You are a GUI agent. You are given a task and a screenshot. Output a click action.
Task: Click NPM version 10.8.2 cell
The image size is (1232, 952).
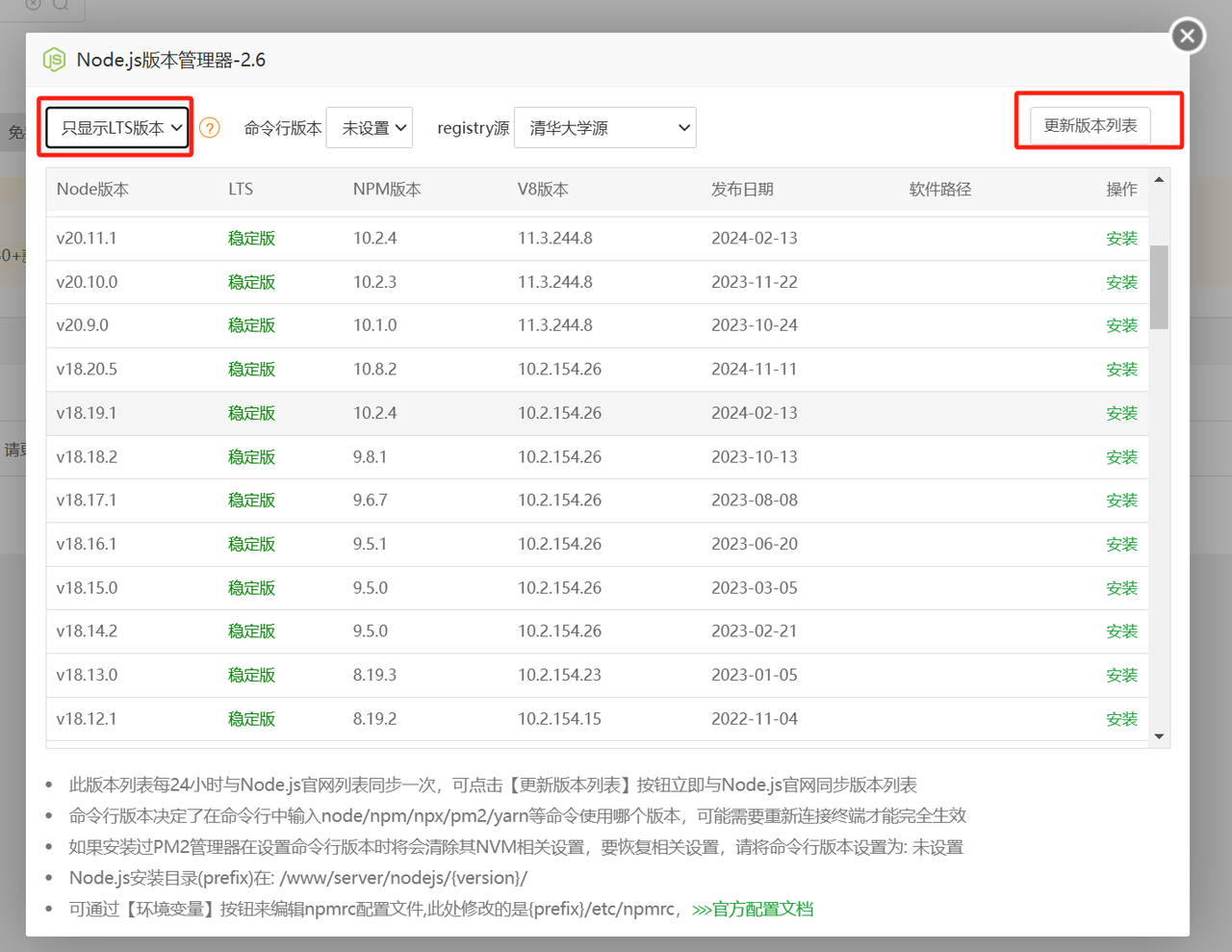coord(374,370)
